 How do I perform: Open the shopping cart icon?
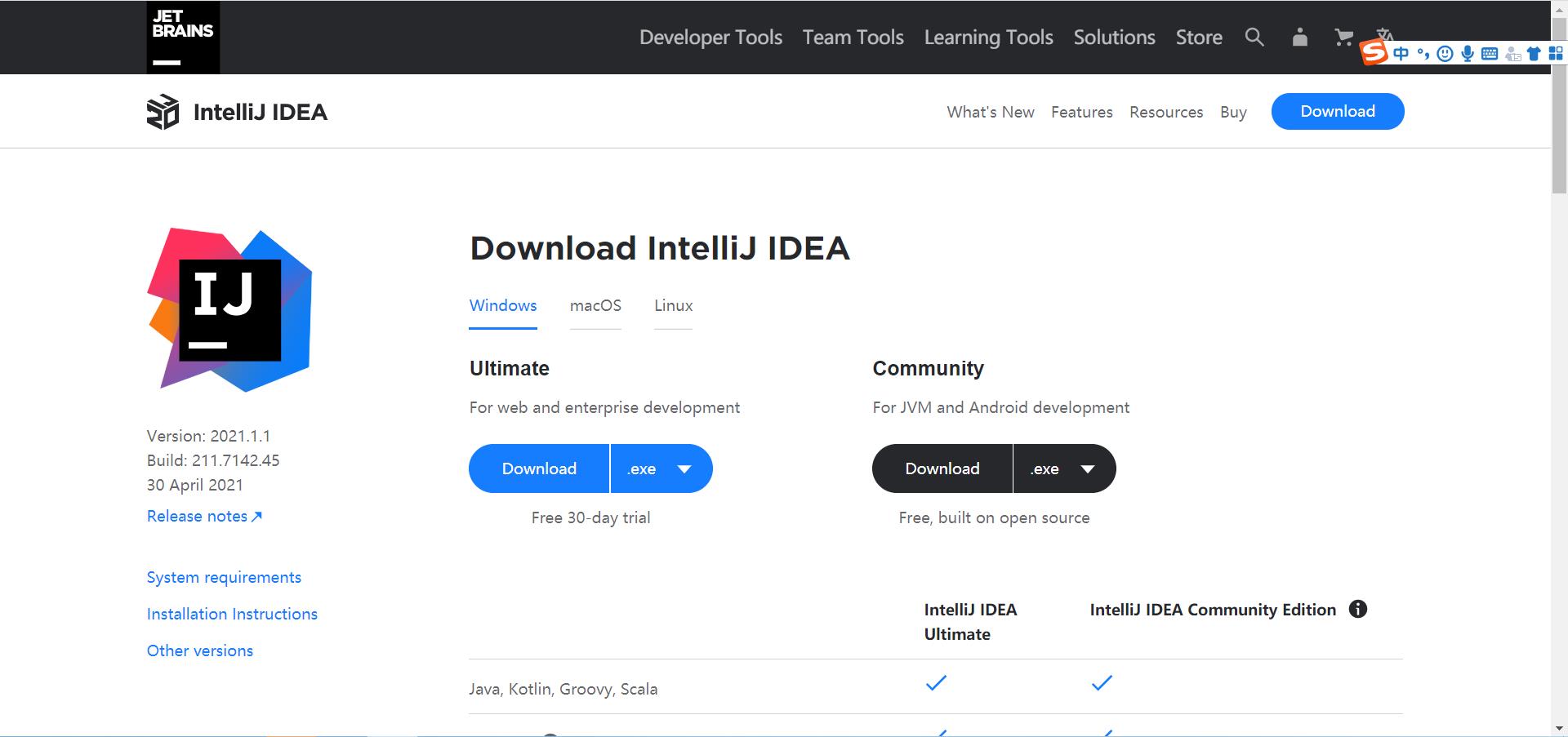tap(1343, 37)
